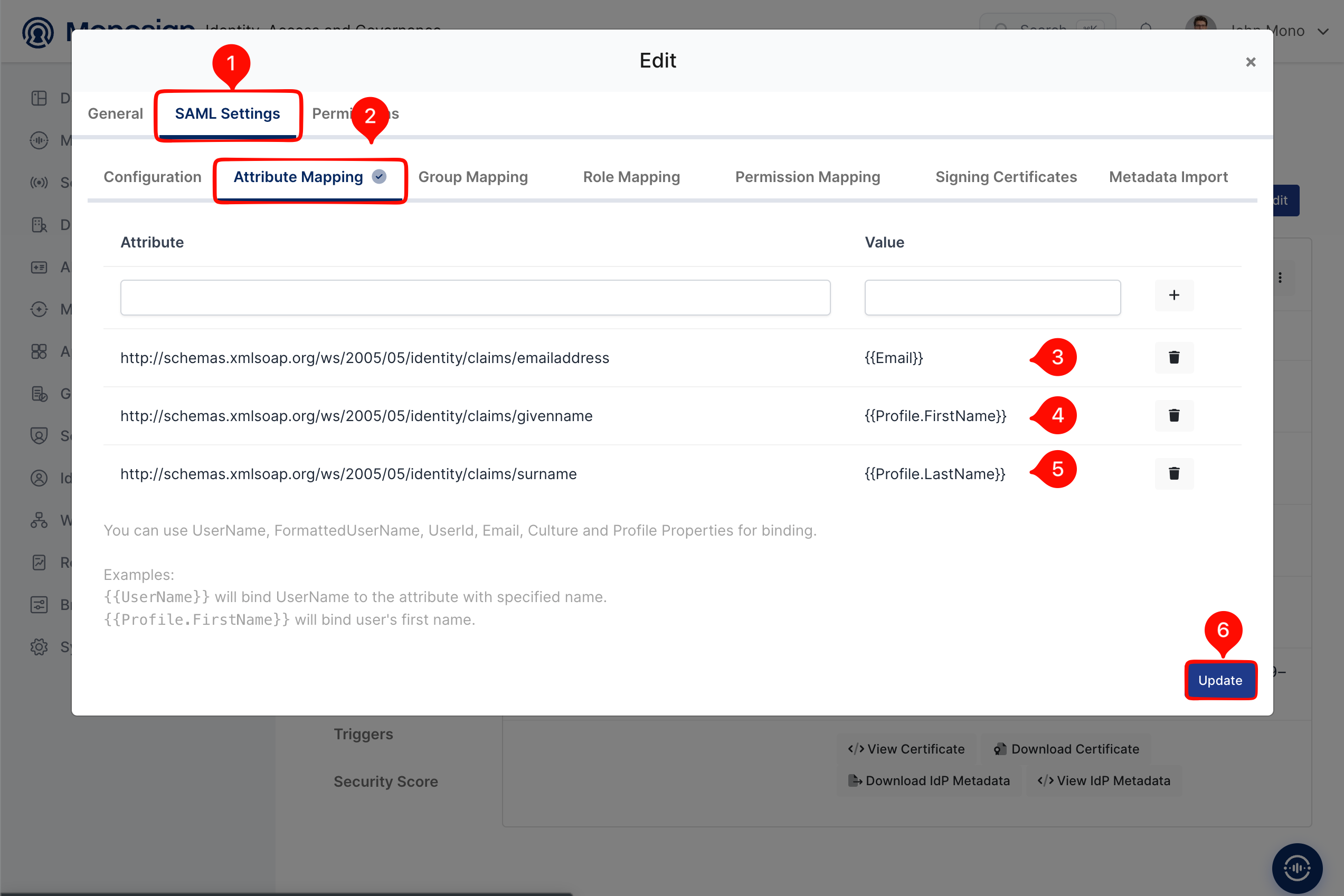Viewport: 1344px width, 896px height.
Task: Open the reports chart sidebar icon
Action: coord(39,563)
